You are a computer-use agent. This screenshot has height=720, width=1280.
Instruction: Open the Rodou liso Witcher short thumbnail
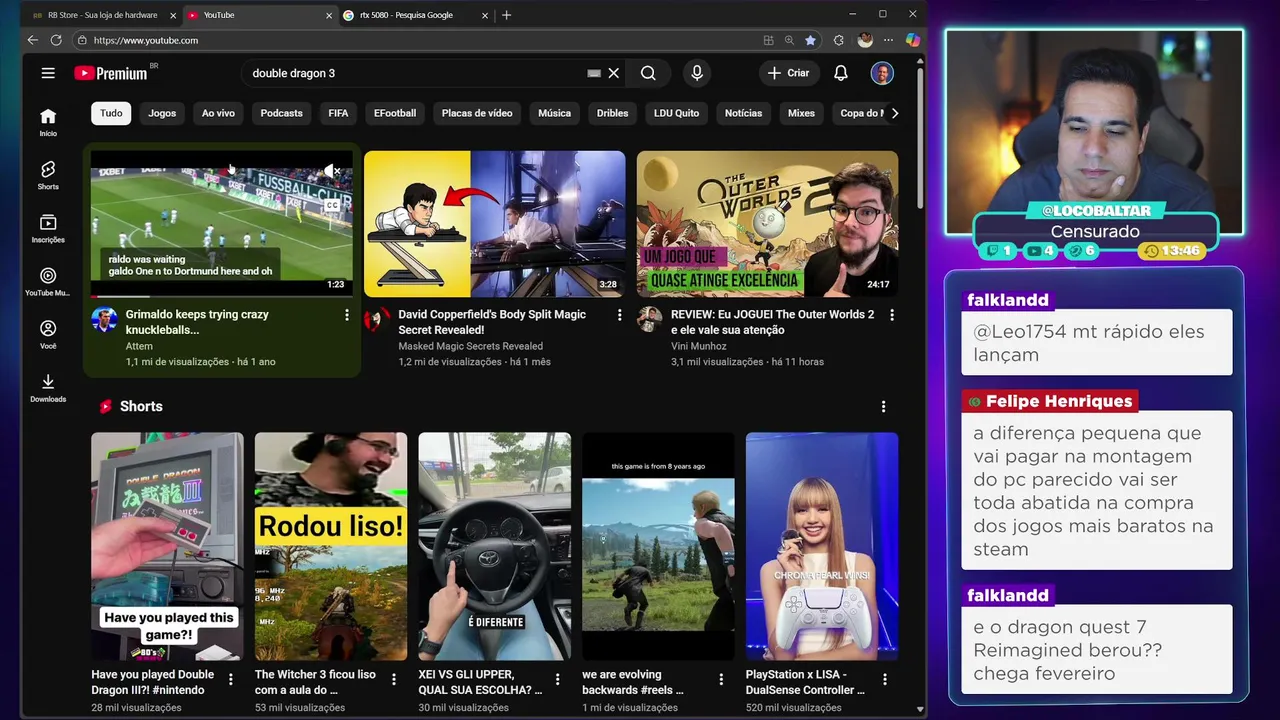coord(331,546)
